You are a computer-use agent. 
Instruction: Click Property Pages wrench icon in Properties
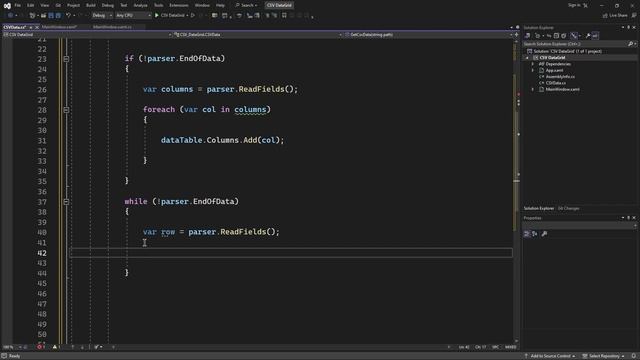[x=544, y=234]
